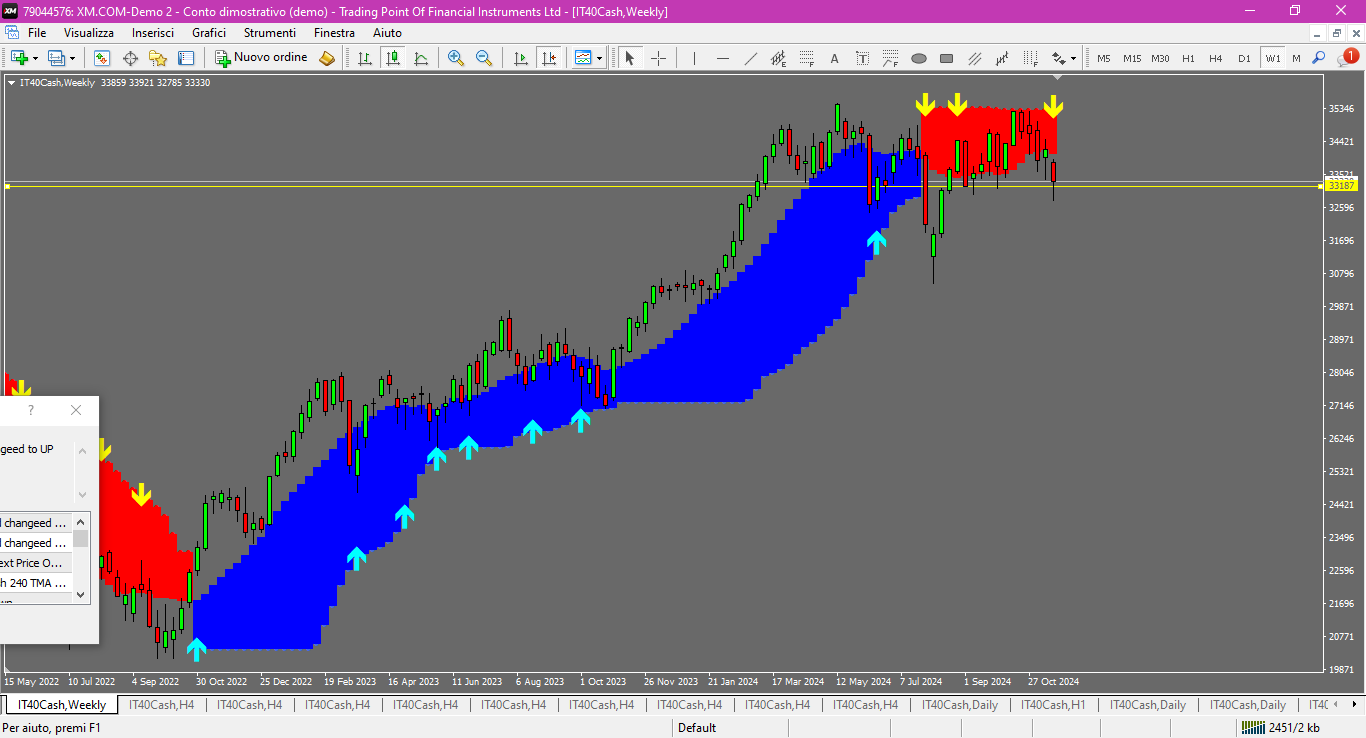The image size is (1366, 738).
Task: Open the new chart icon
Action: pyautogui.click(x=19, y=58)
